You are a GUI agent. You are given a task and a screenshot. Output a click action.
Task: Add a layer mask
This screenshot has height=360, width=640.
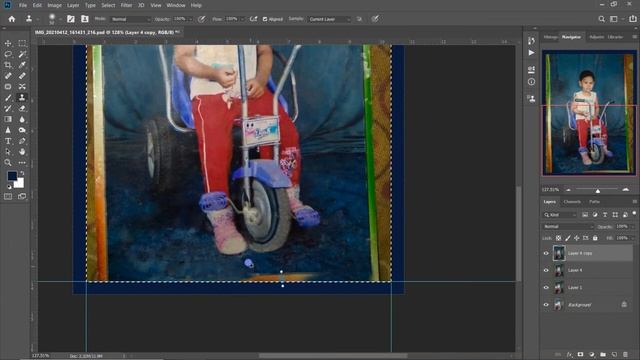click(580, 354)
